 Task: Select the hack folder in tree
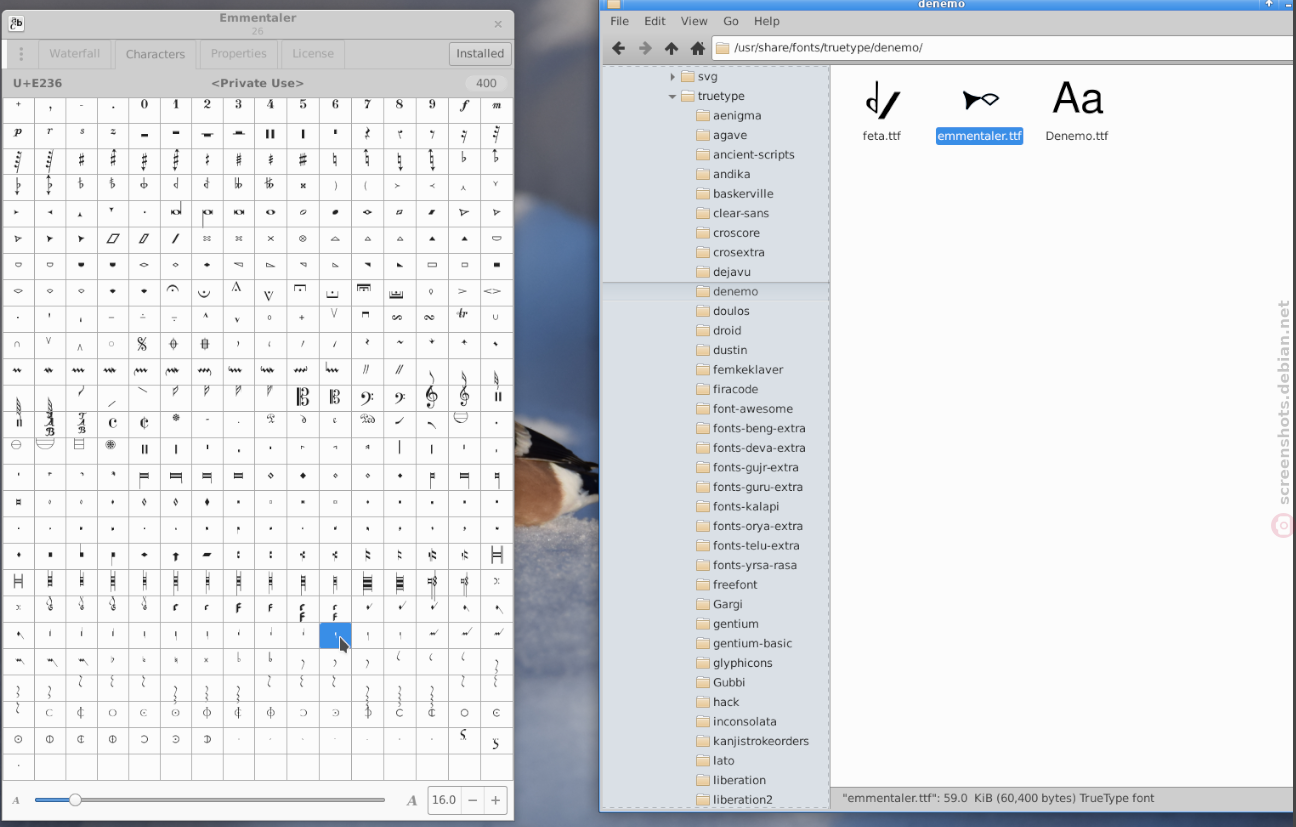point(726,702)
